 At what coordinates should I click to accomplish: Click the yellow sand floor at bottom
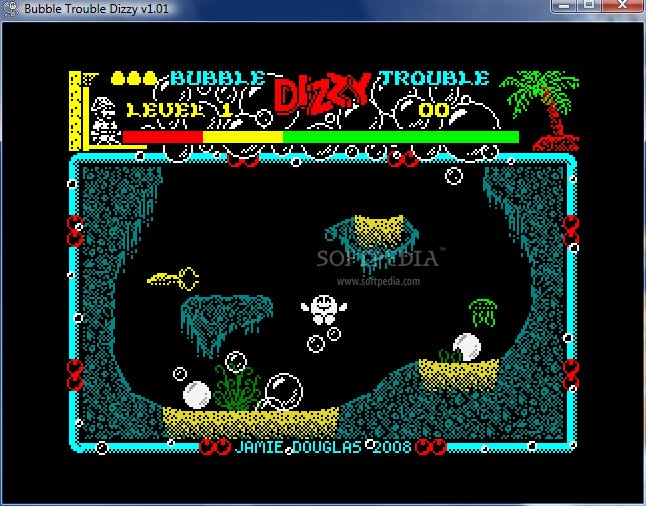pyautogui.click(x=250, y=422)
